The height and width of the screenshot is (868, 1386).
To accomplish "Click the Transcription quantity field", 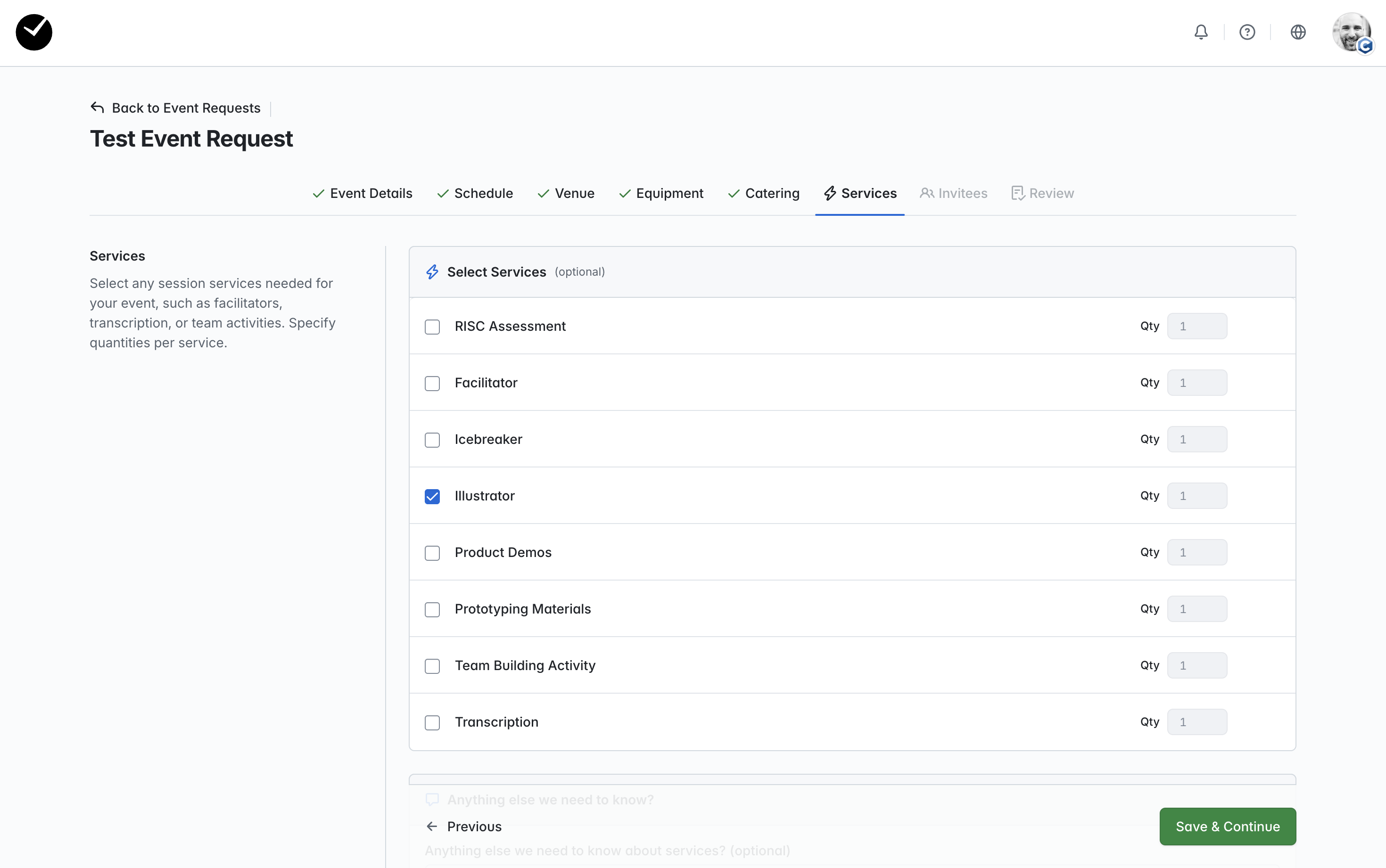I will click(x=1197, y=722).
